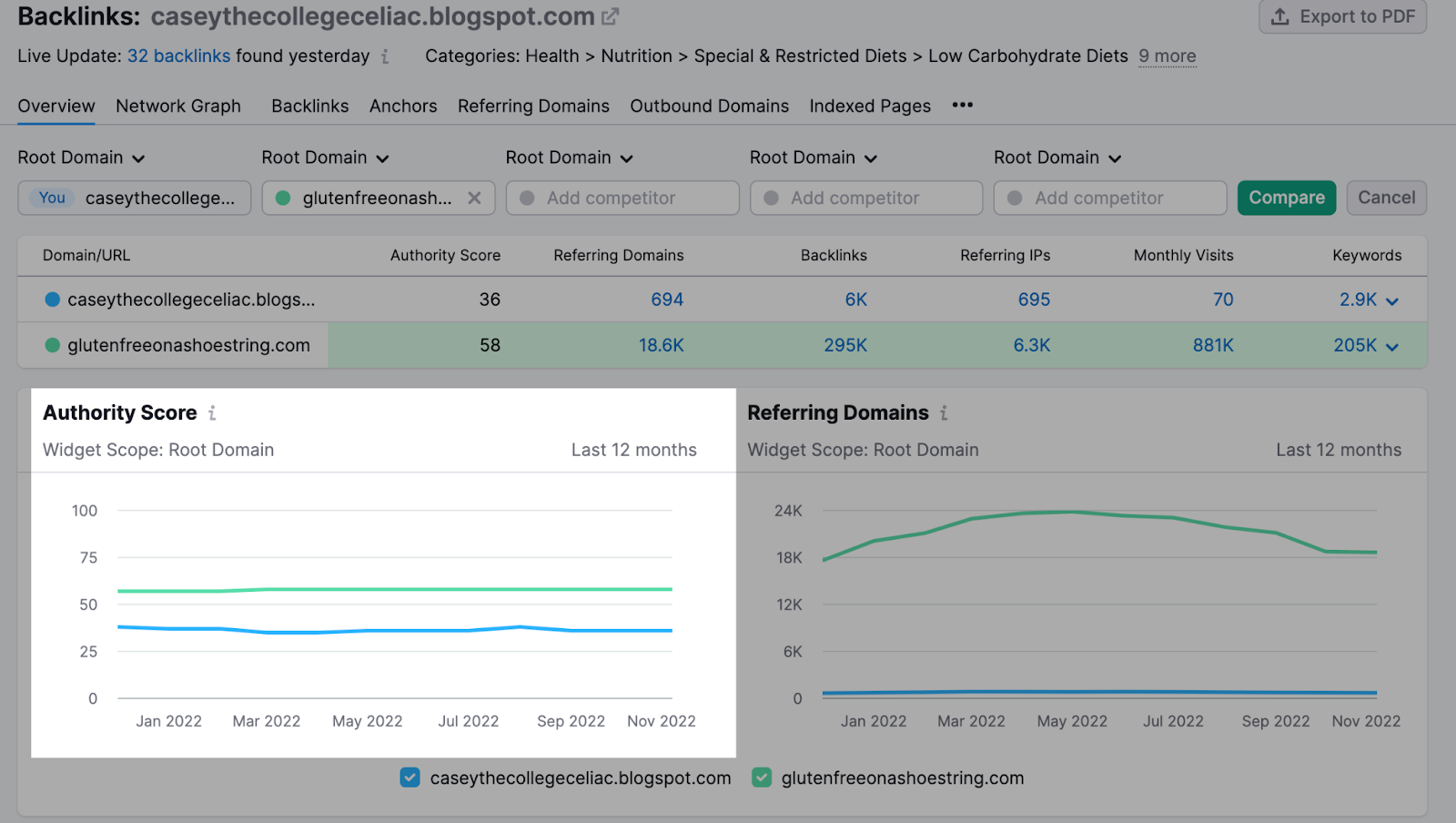
Task: Click Authority Score widget info icon
Action: [x=212, y=413]
